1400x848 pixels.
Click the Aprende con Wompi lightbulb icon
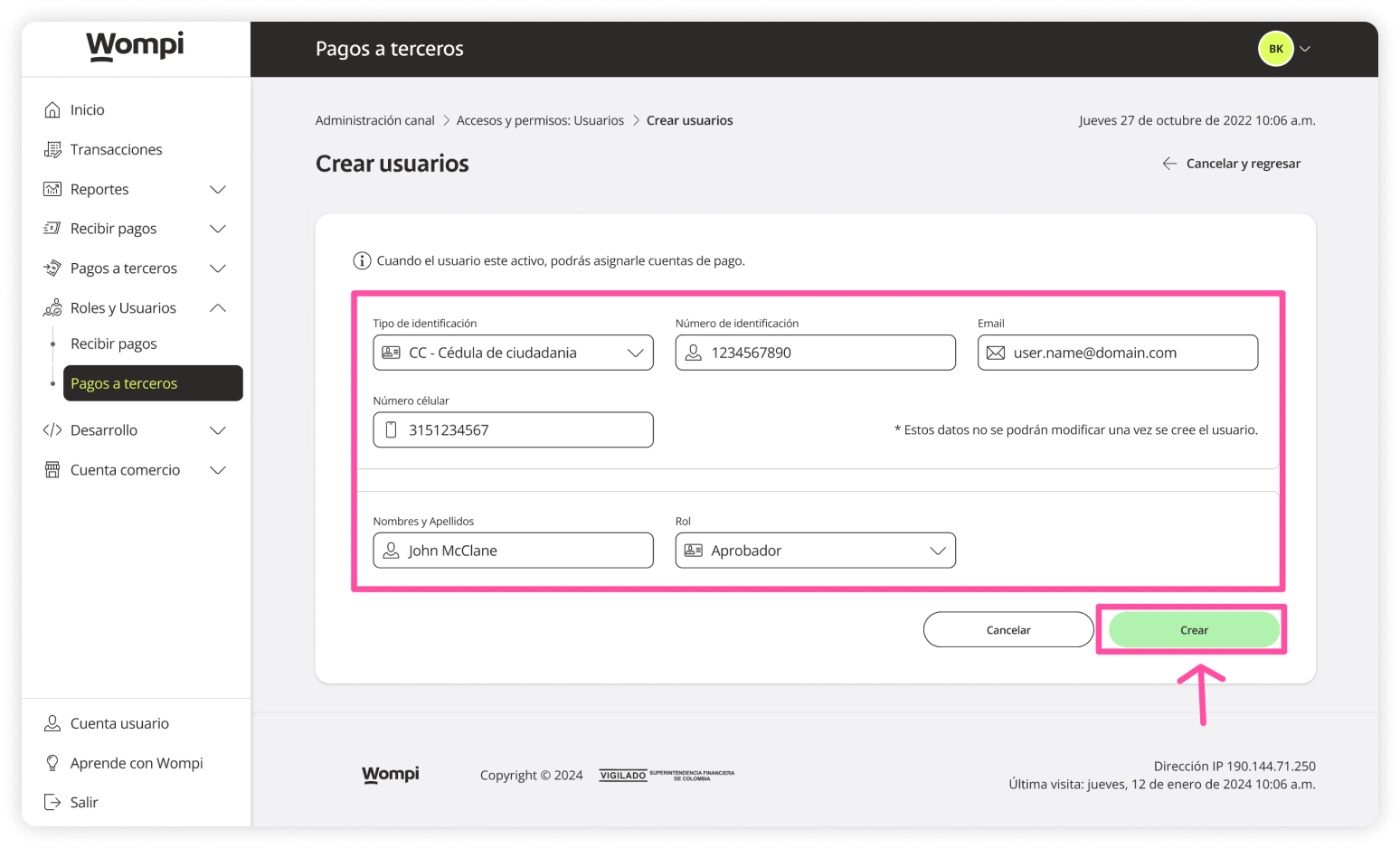click(53, 762)
